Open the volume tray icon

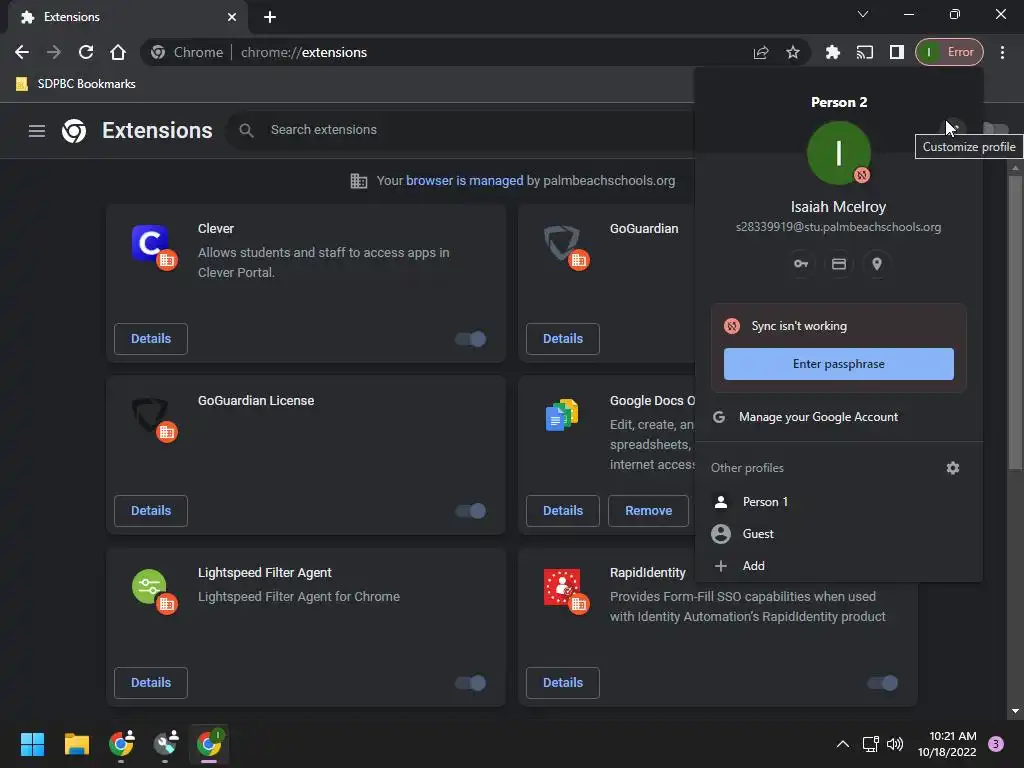pos(895,744)
